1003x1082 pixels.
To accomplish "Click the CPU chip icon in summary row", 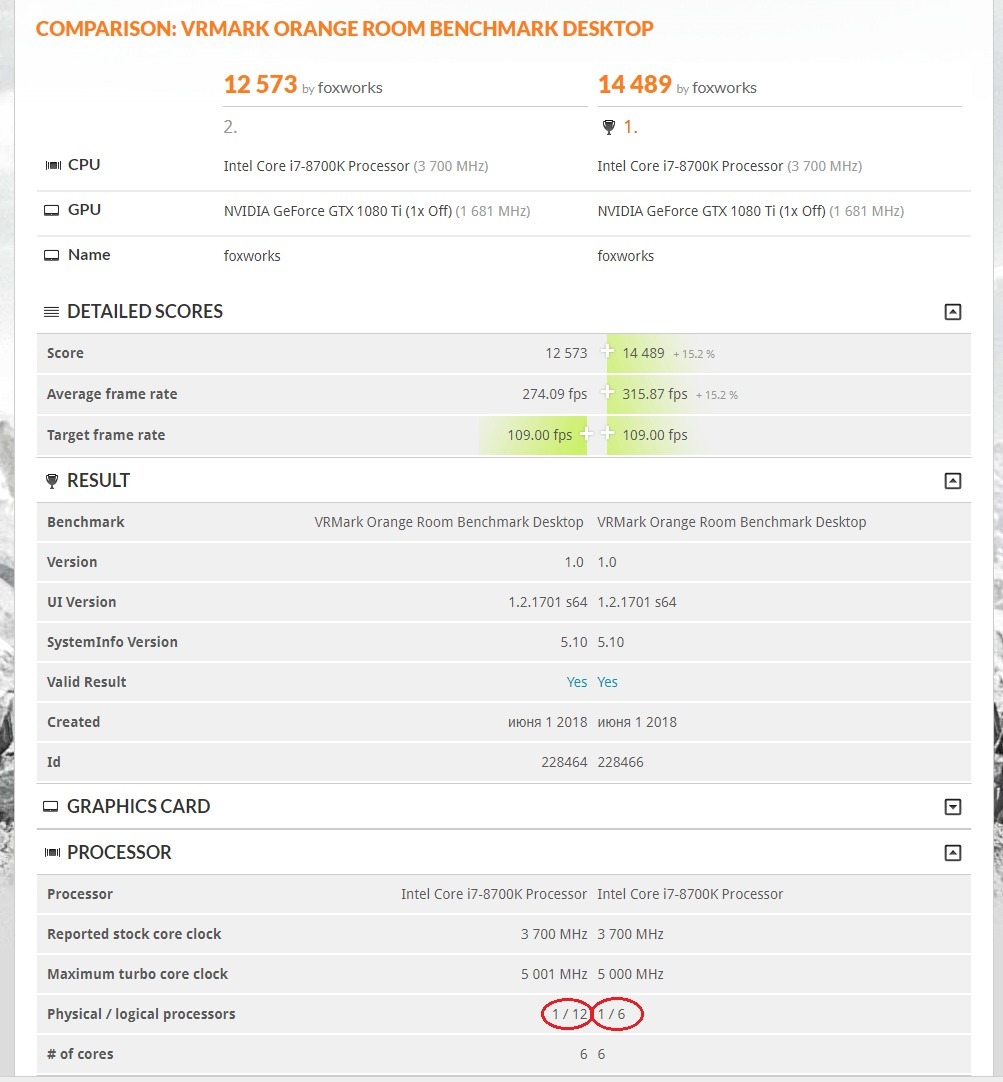I will [x=53, y=165].
